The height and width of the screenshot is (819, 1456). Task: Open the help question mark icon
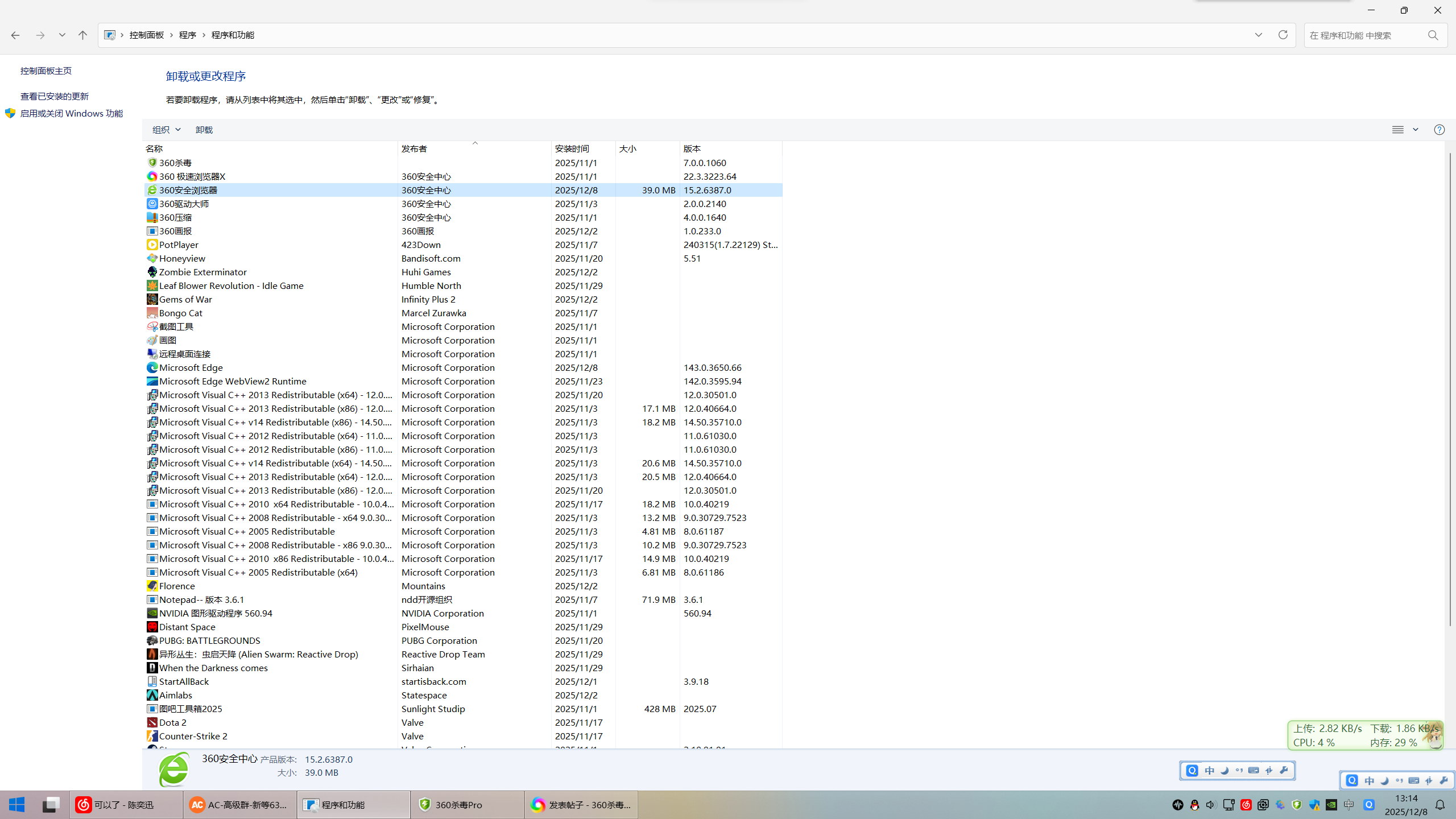(x=1439, y=130)
